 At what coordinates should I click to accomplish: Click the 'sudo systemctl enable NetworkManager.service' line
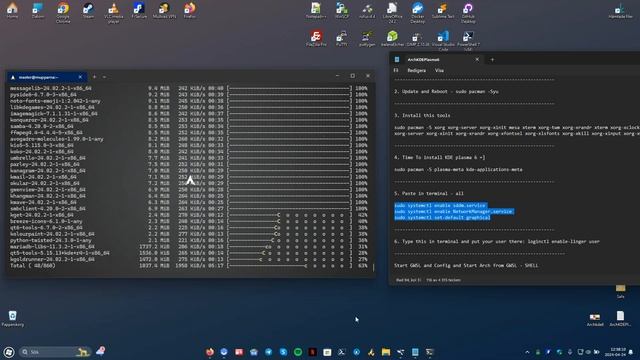tap(453, 211)
